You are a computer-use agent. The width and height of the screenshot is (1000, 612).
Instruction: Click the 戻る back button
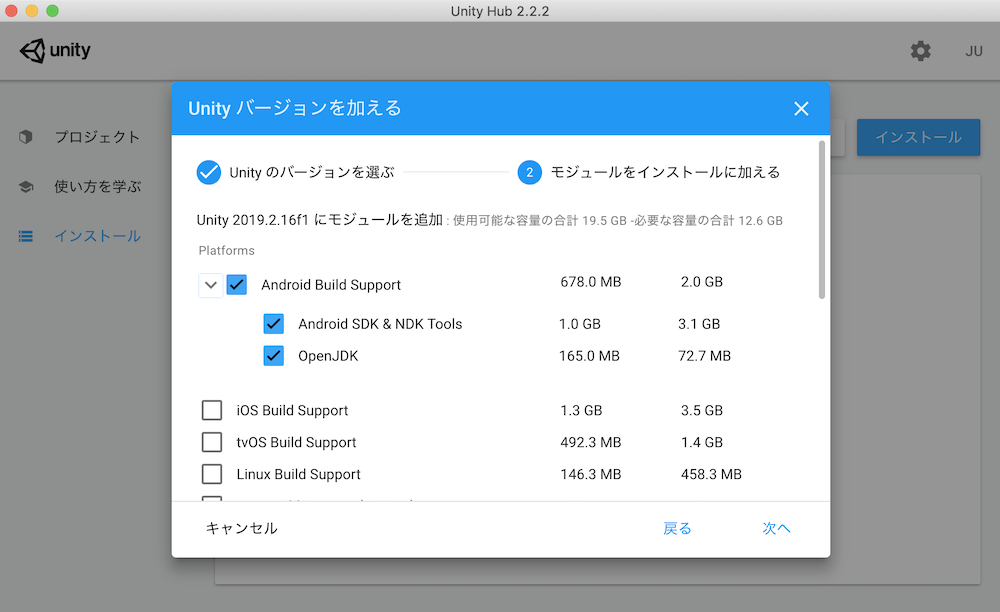click(677, 528)
